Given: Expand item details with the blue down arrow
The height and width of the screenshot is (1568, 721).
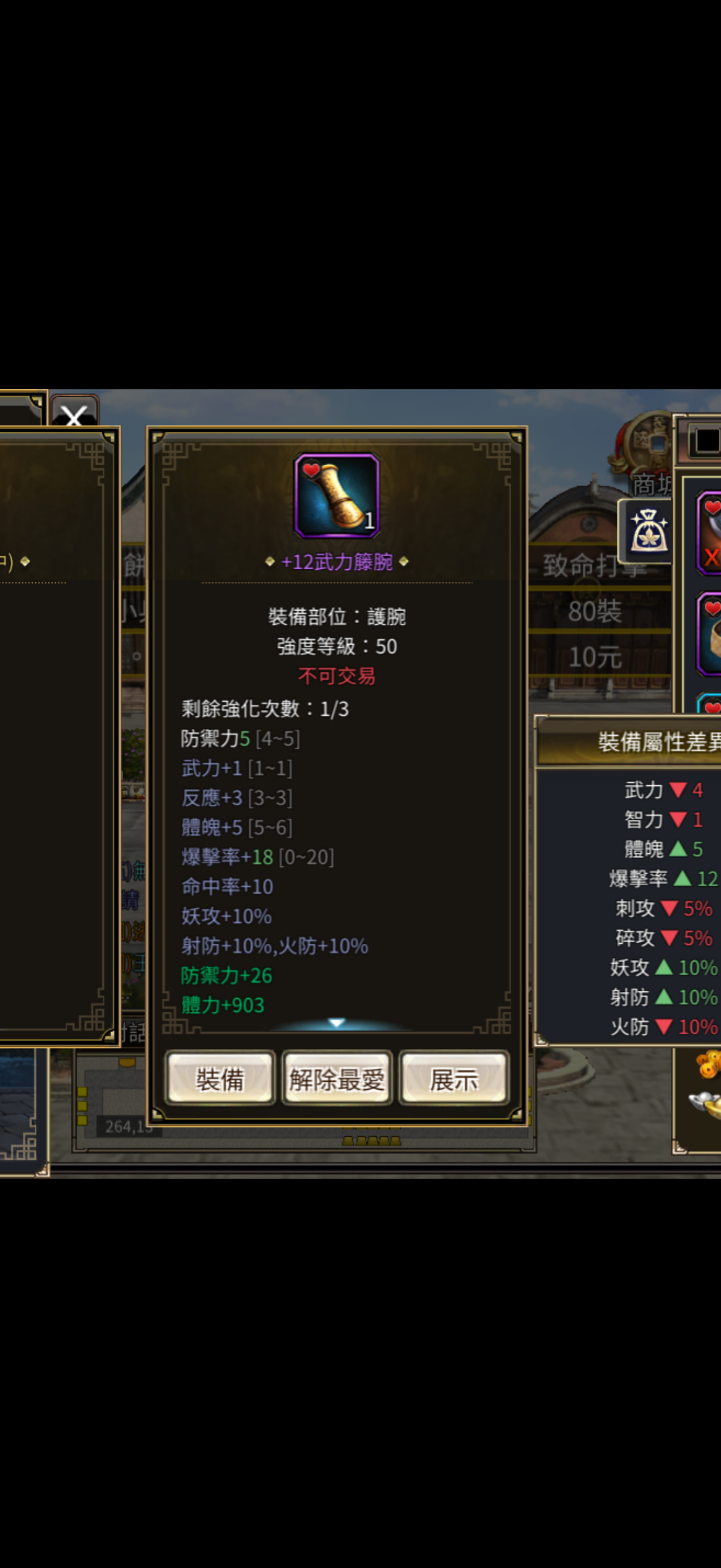Looking at the screenshot, I should 337,1023.
